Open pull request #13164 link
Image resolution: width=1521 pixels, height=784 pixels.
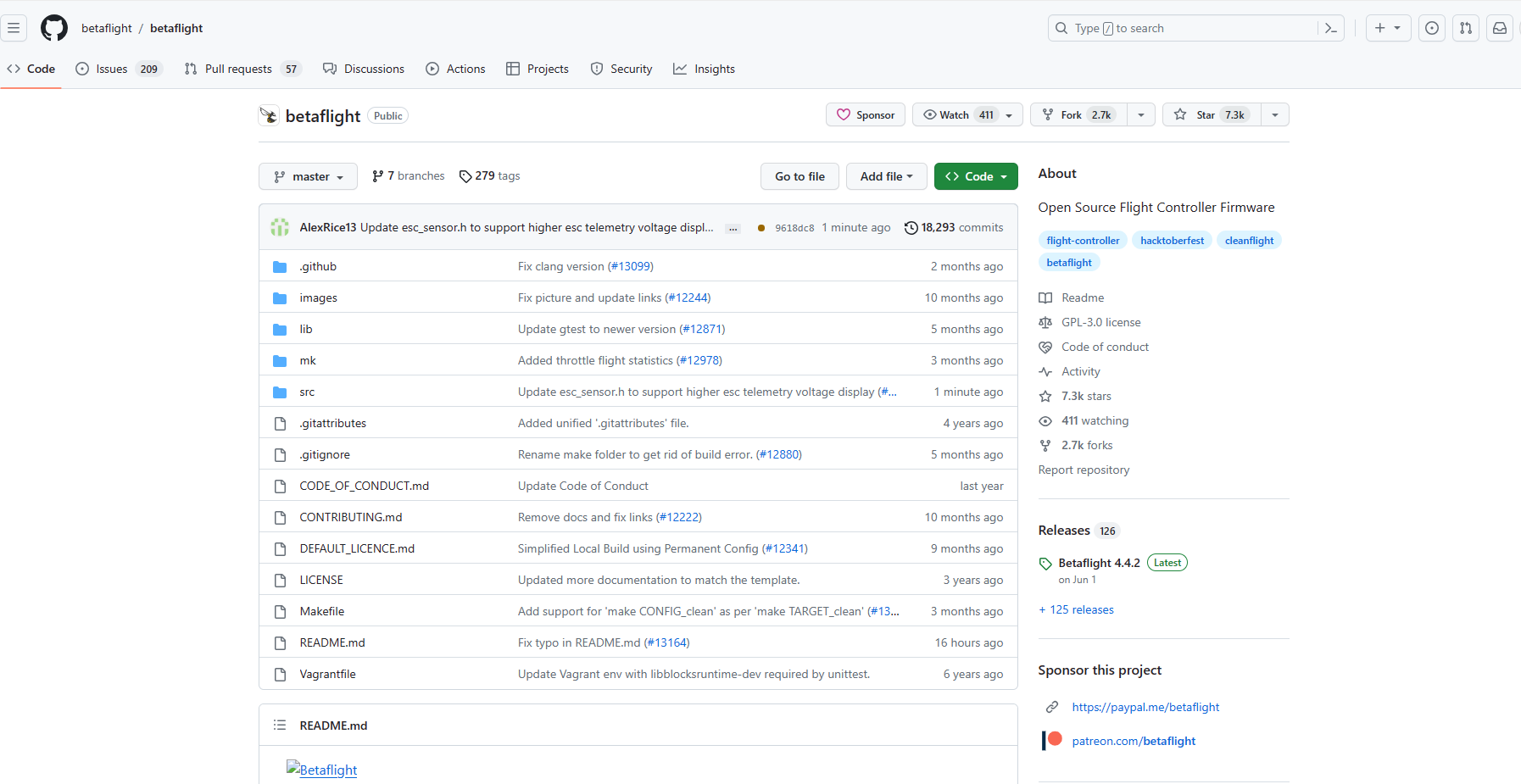(667, 642)
